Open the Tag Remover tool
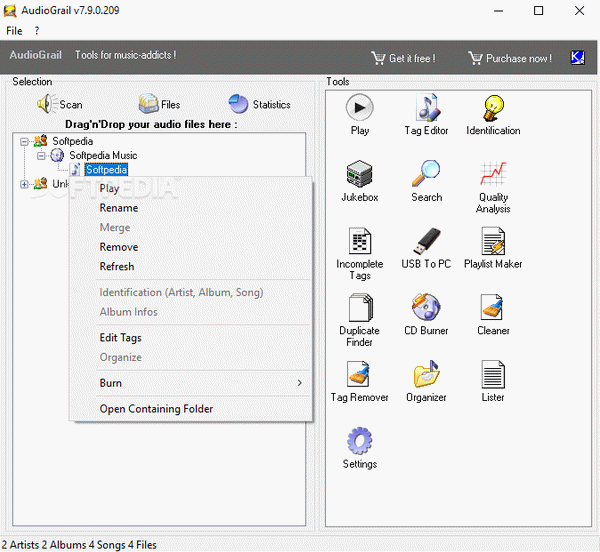 click(x=359, y=374)
